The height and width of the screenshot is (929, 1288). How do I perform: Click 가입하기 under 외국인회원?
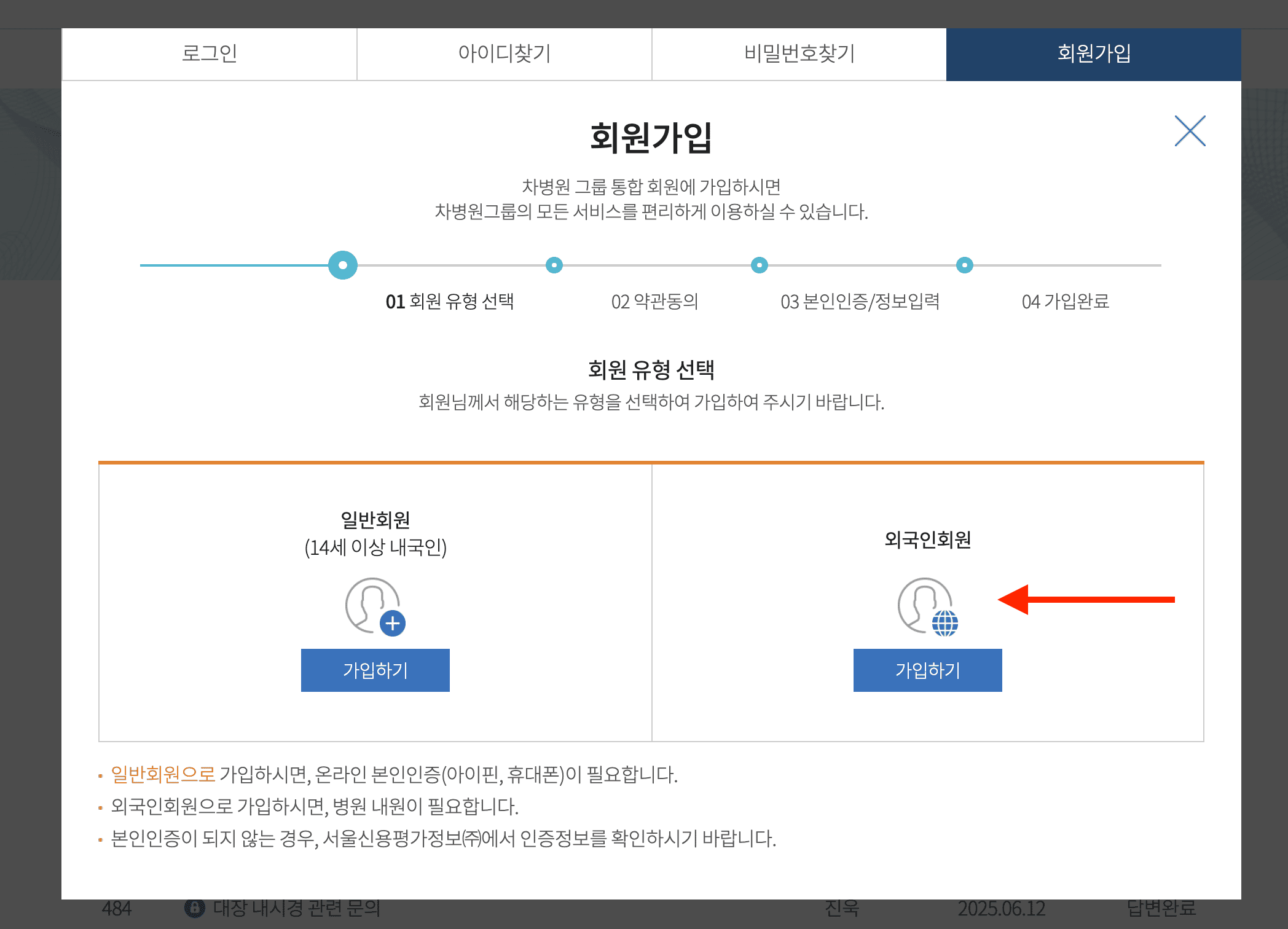pos(927,670)
